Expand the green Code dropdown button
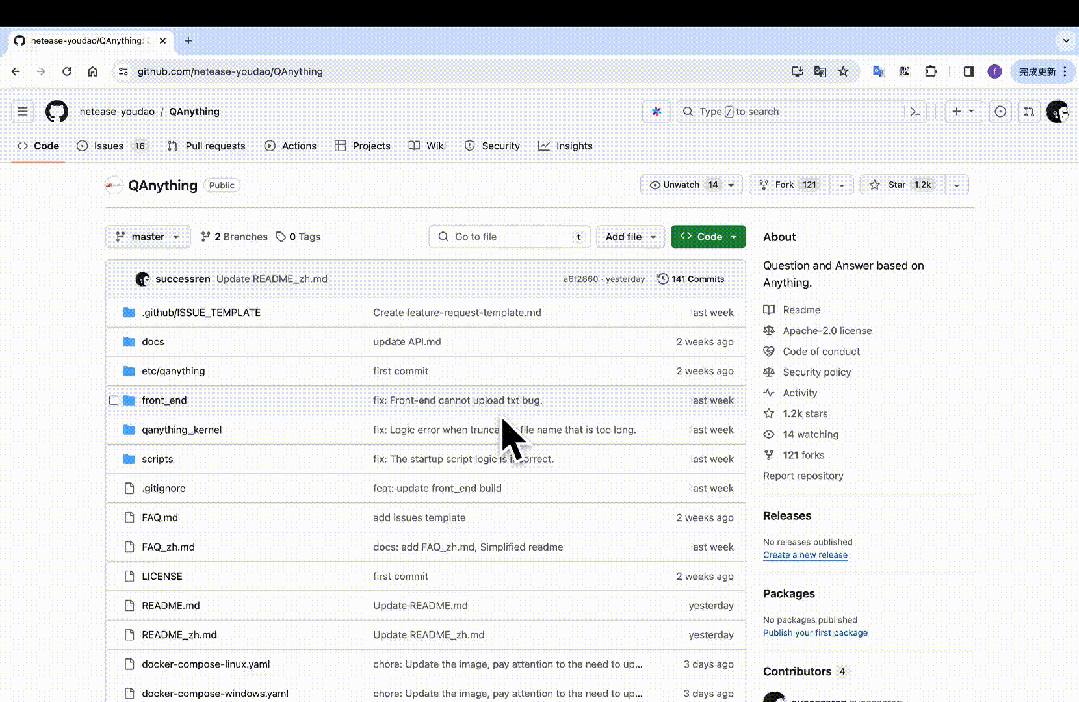Viewport: 1079px width, 702px height. point(708,237)
